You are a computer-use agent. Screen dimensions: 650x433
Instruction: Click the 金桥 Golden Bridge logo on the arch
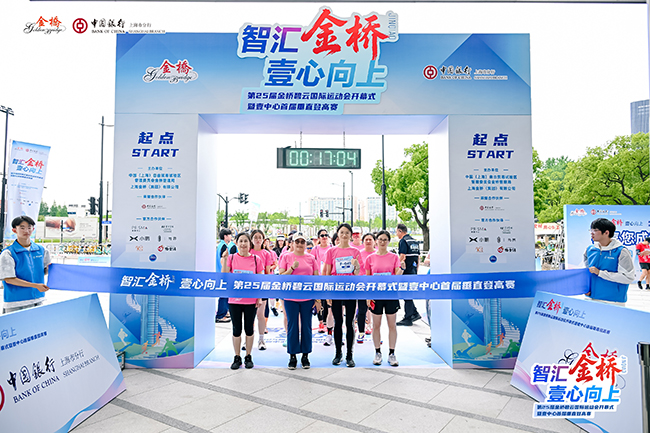170,72
